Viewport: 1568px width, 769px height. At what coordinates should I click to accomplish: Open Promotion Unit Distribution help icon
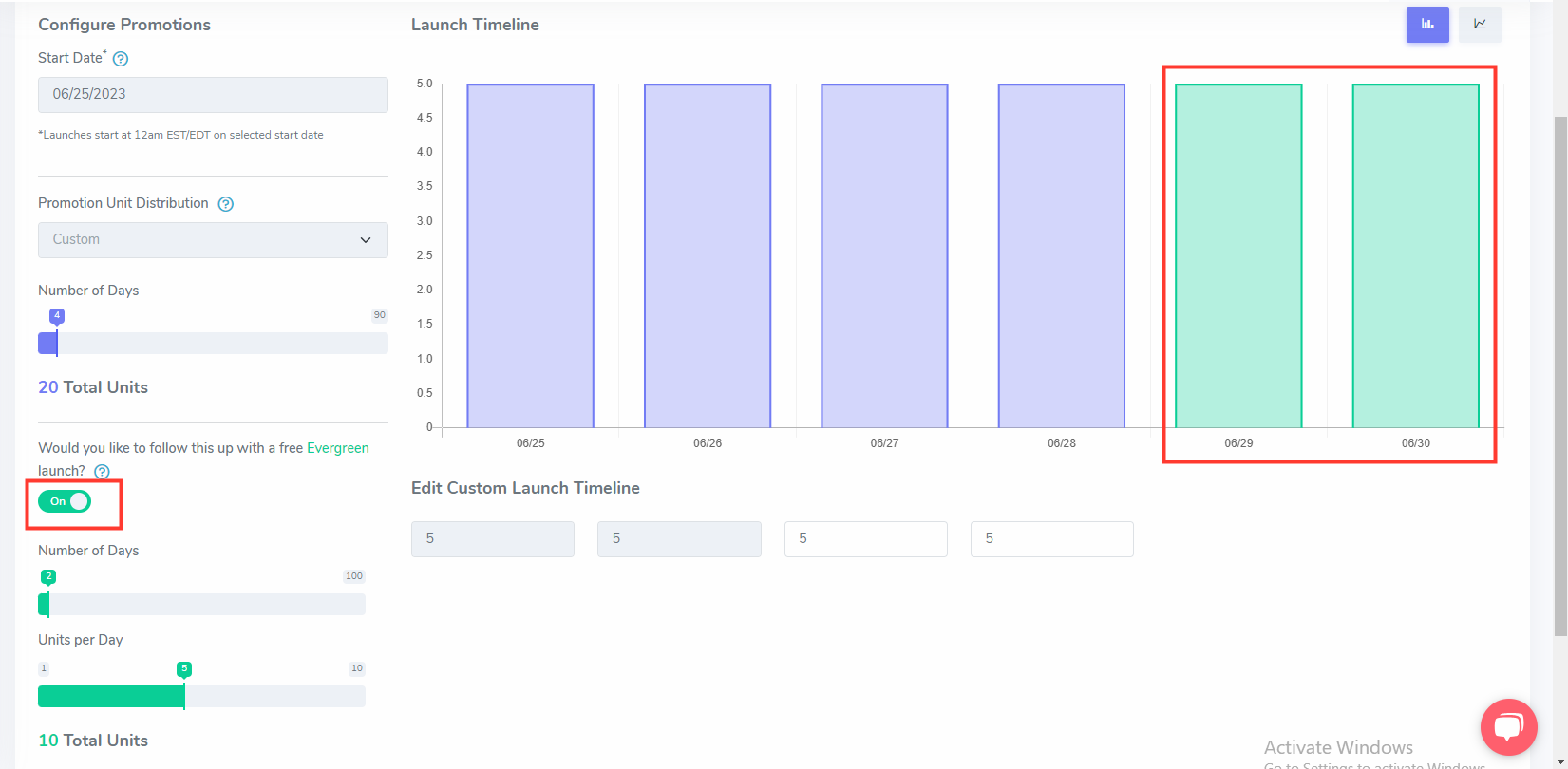(225, 204)
